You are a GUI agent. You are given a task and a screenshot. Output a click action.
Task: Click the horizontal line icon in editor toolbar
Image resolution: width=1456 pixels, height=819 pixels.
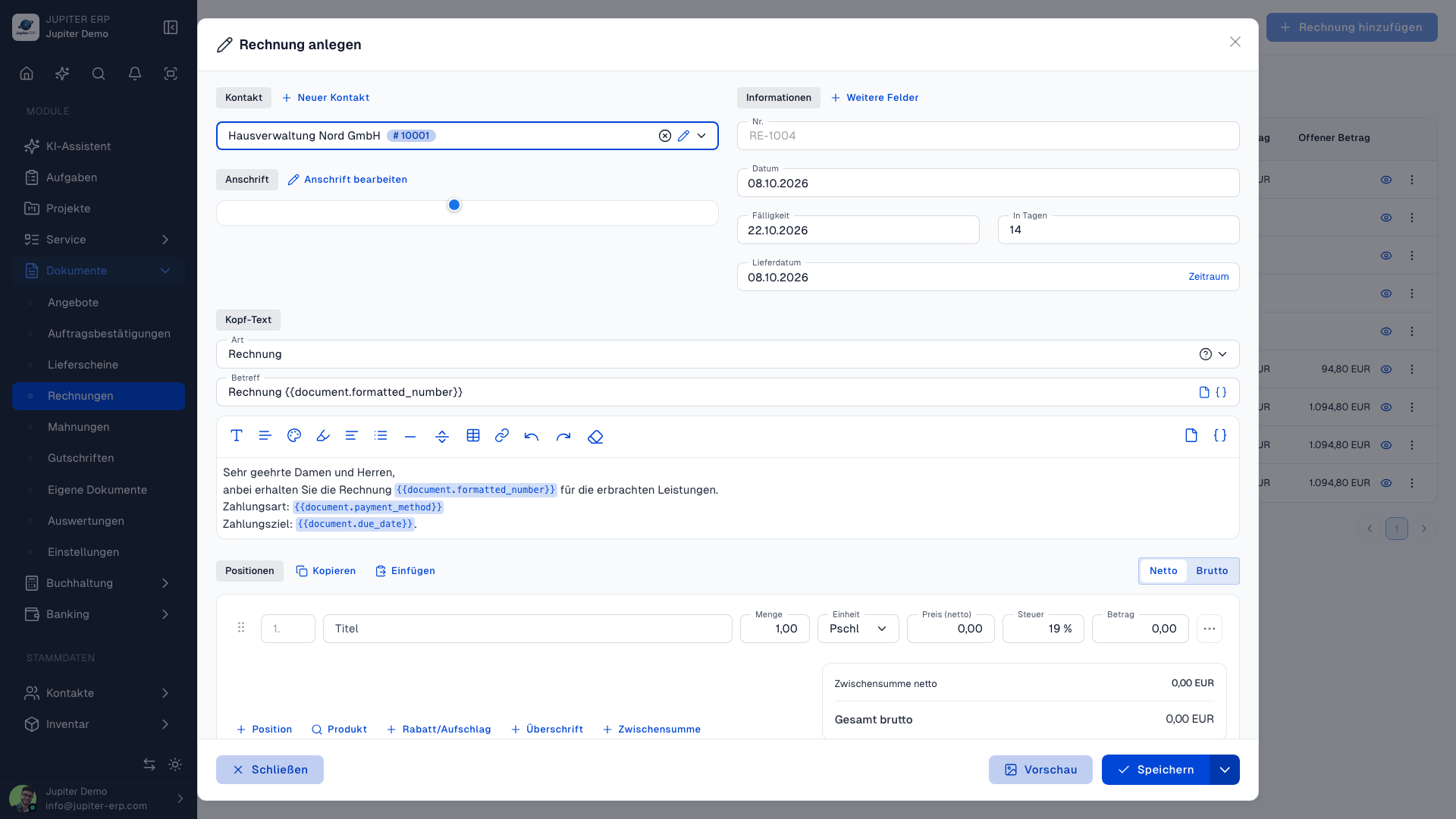point(410,436)
